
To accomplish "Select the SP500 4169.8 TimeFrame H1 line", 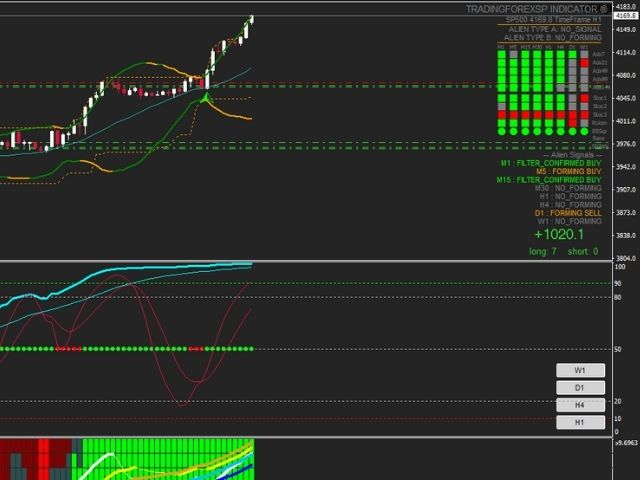I will point(553,20).
